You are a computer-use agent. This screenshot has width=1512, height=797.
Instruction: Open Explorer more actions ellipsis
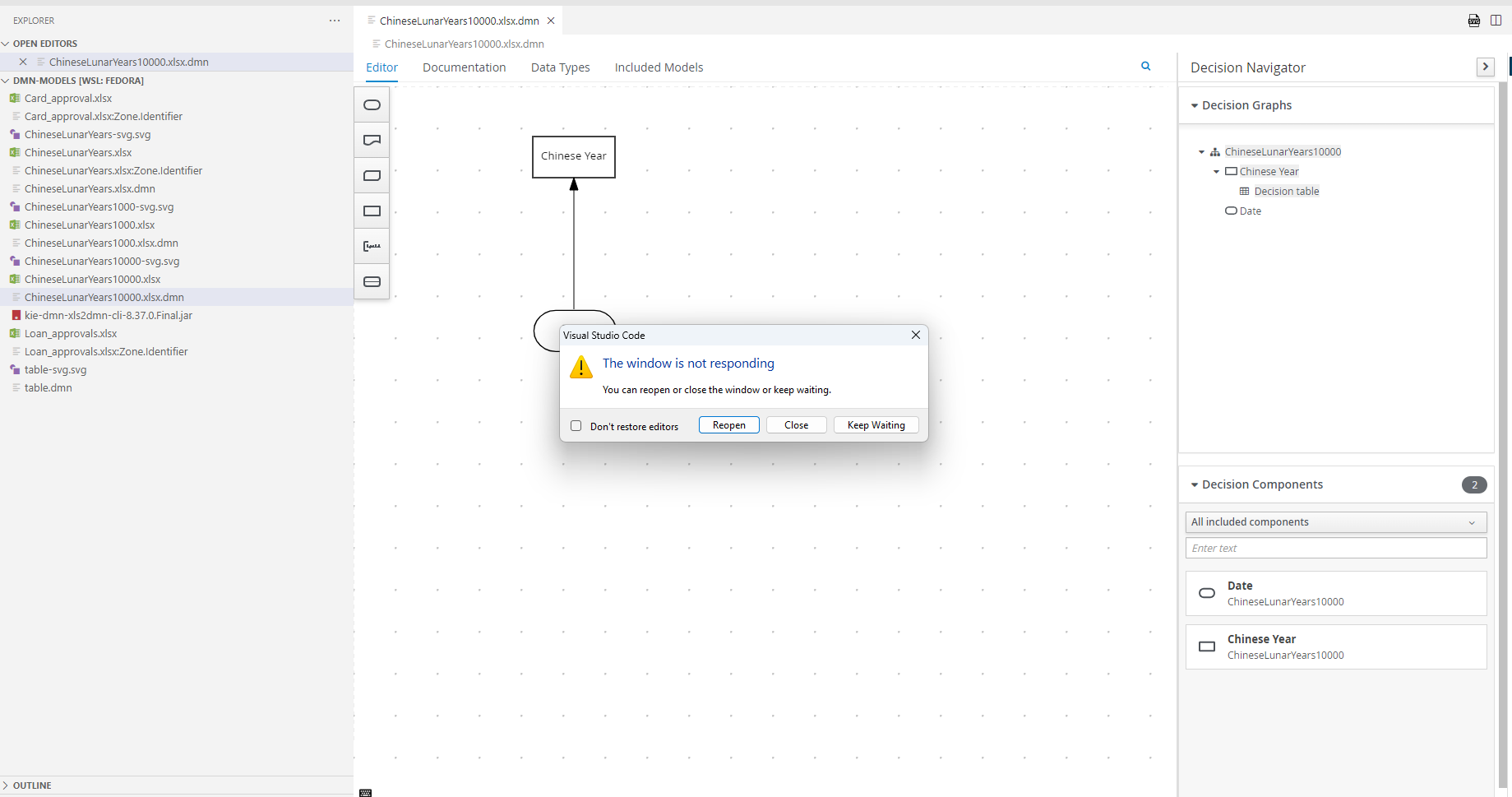point(335,21)
